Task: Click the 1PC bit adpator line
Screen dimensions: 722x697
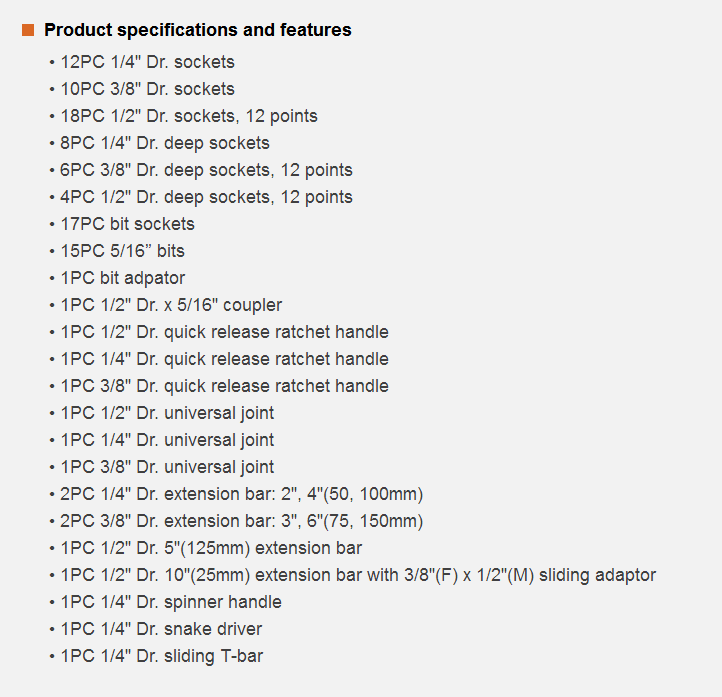Action: point(122,278)
